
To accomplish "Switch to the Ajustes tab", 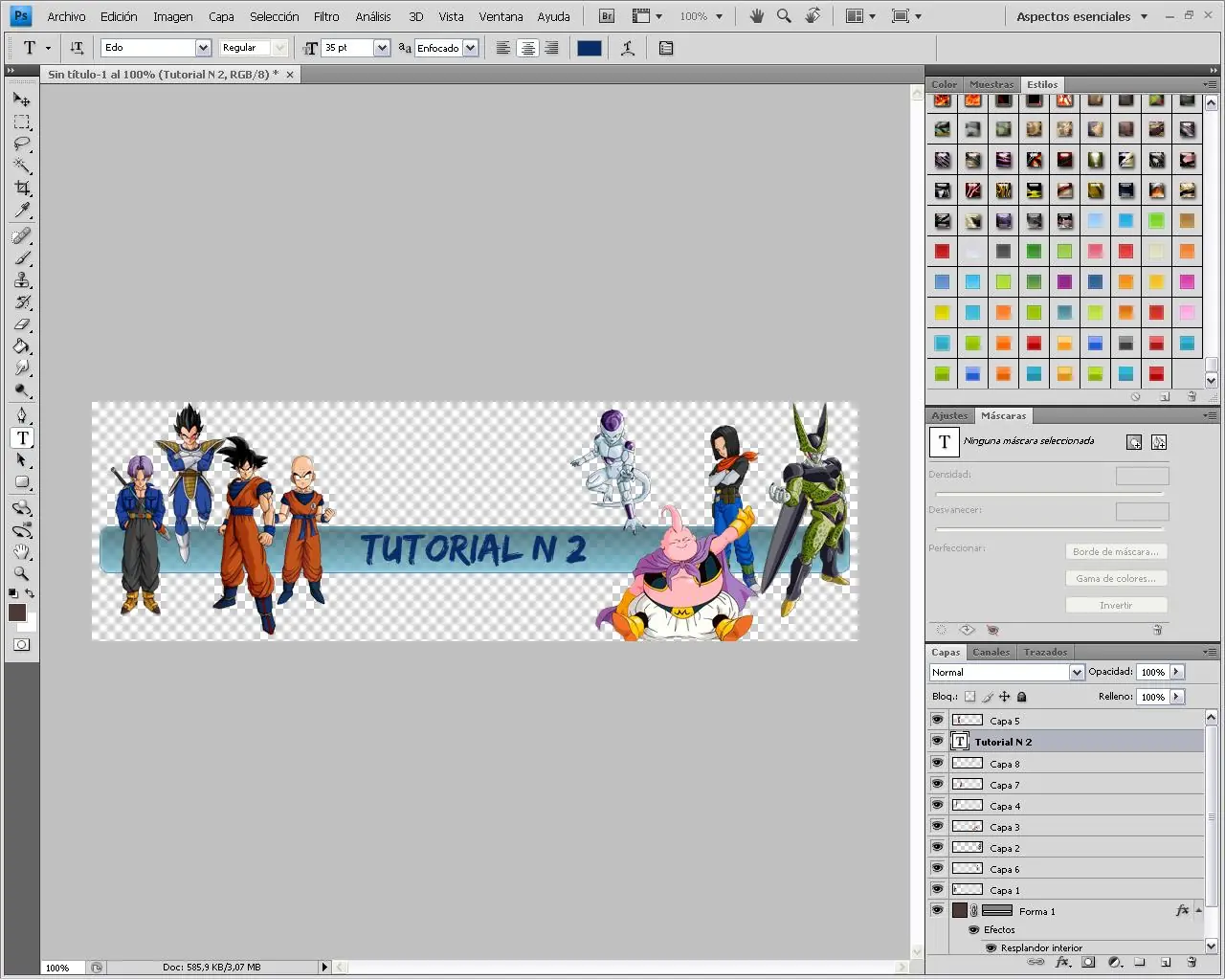I will (x=949, y=415).
